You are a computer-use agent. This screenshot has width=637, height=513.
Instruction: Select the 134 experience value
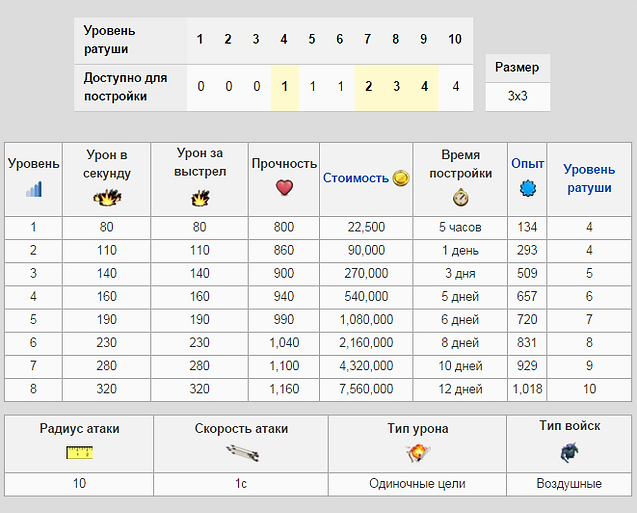click(527, 227)
